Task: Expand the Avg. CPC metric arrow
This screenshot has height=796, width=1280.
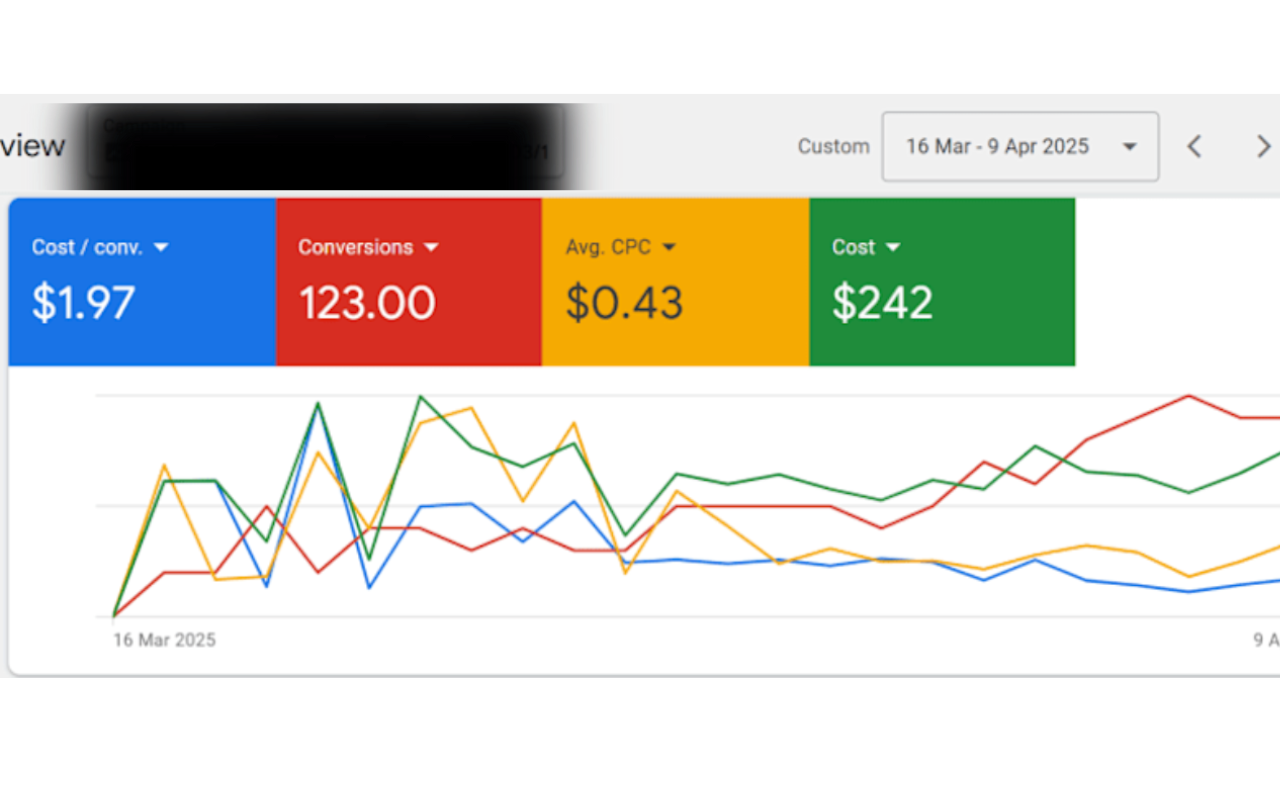Action: click(669, 247)
